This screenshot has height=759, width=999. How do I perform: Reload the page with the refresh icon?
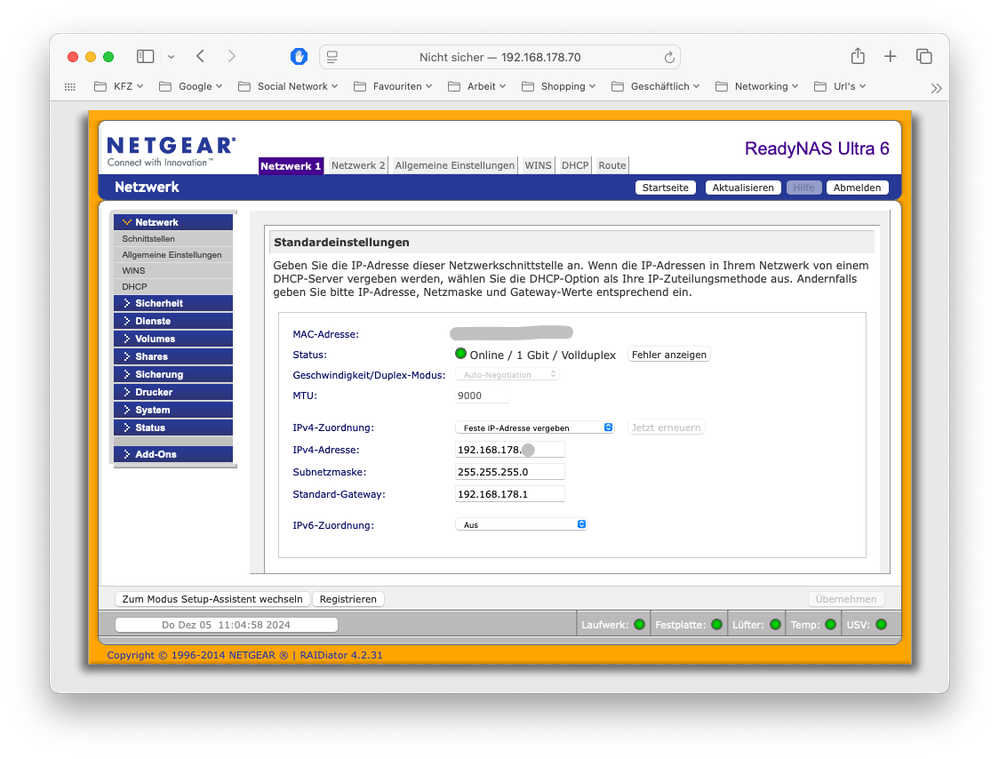tap(669, 57)
